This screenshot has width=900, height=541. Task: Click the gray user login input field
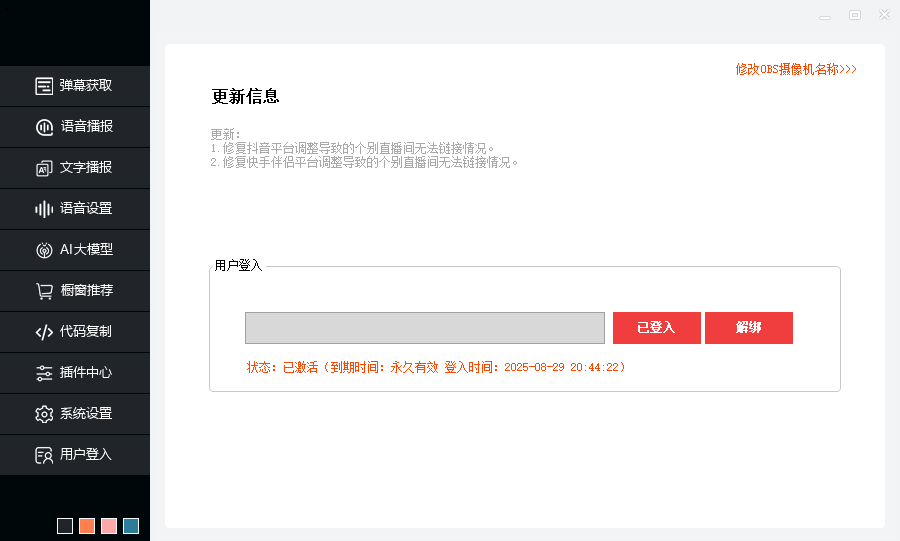[x=425, y=328]
